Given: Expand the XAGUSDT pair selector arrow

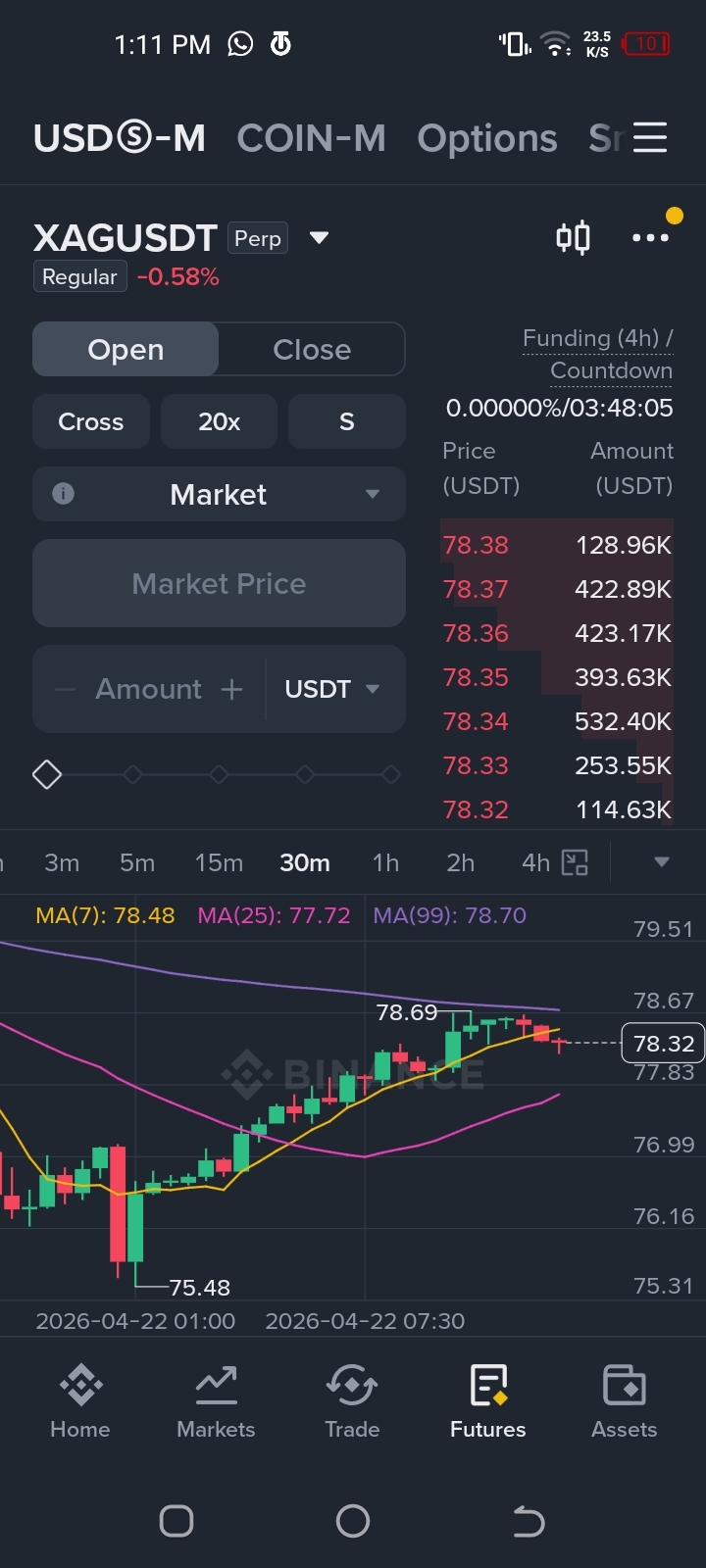Looking at the screenshot, I should point(319,237).
